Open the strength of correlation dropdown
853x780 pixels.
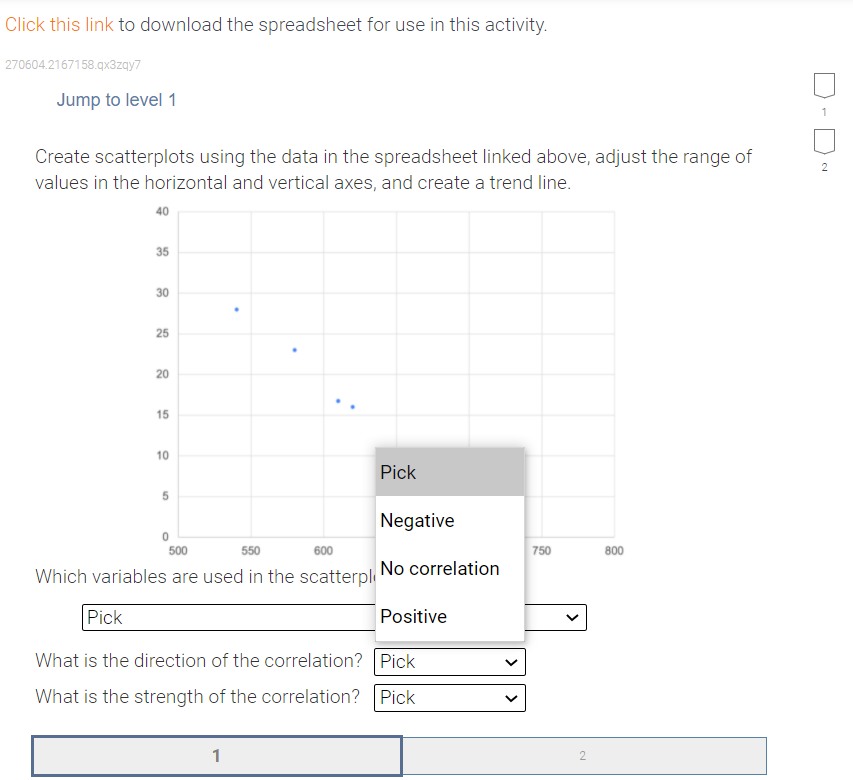click(449, 697)
